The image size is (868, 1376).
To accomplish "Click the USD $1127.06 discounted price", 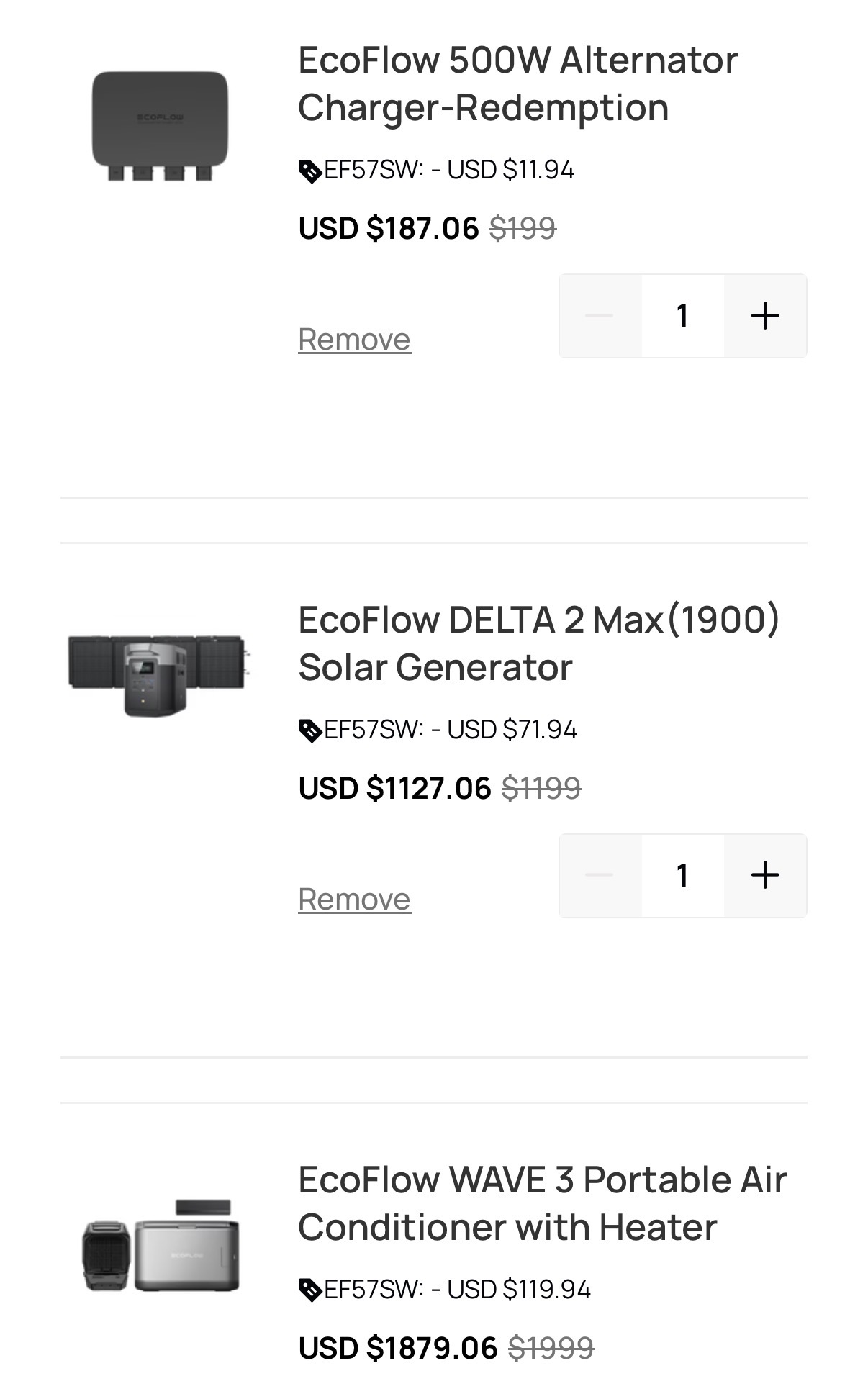I will [395, 789].
